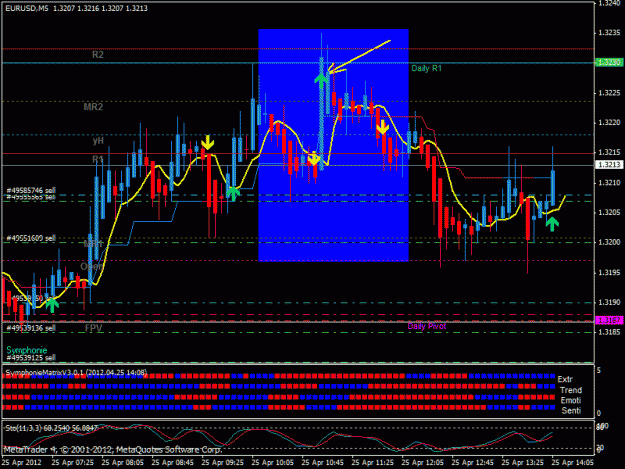The height and width of the screenshot is (469, 625).
Task: Click 1.3220 on the price scale
Action: [609, 122]
